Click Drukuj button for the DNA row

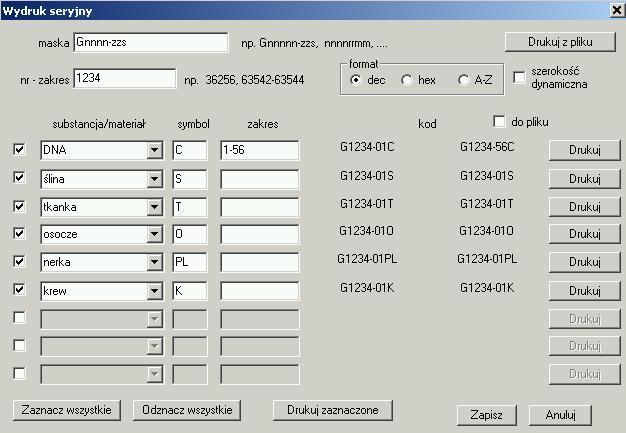point(584,150)
